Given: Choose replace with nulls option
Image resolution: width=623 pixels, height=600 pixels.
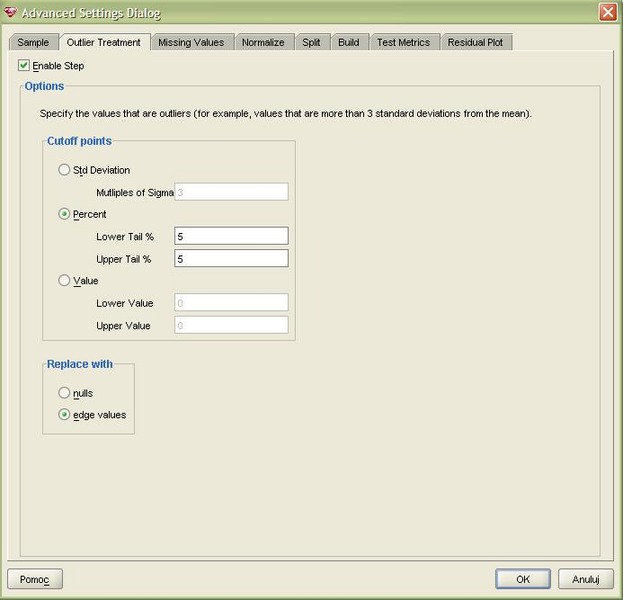Looking at the screenshot, I should click(65, 393).
